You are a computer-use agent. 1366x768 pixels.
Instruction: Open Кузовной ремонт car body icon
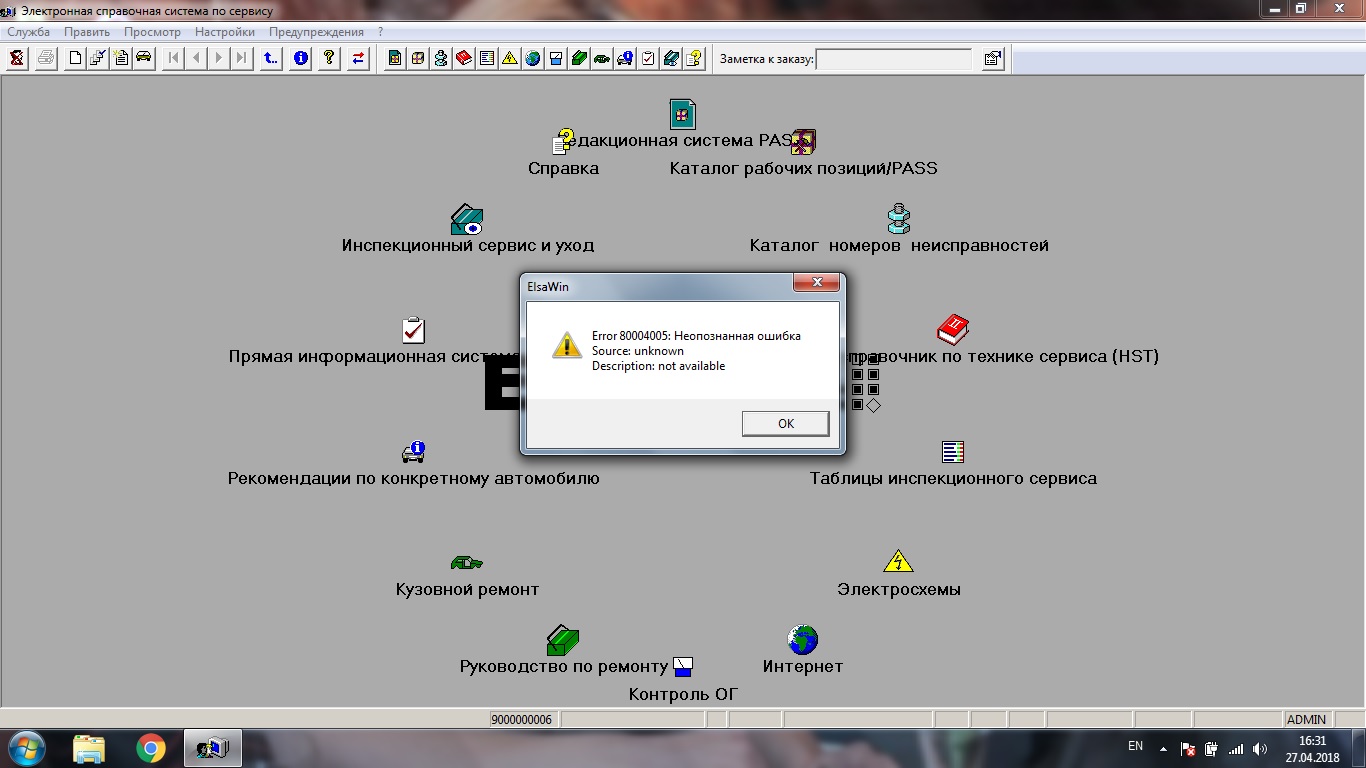click(x=466, y=563)
